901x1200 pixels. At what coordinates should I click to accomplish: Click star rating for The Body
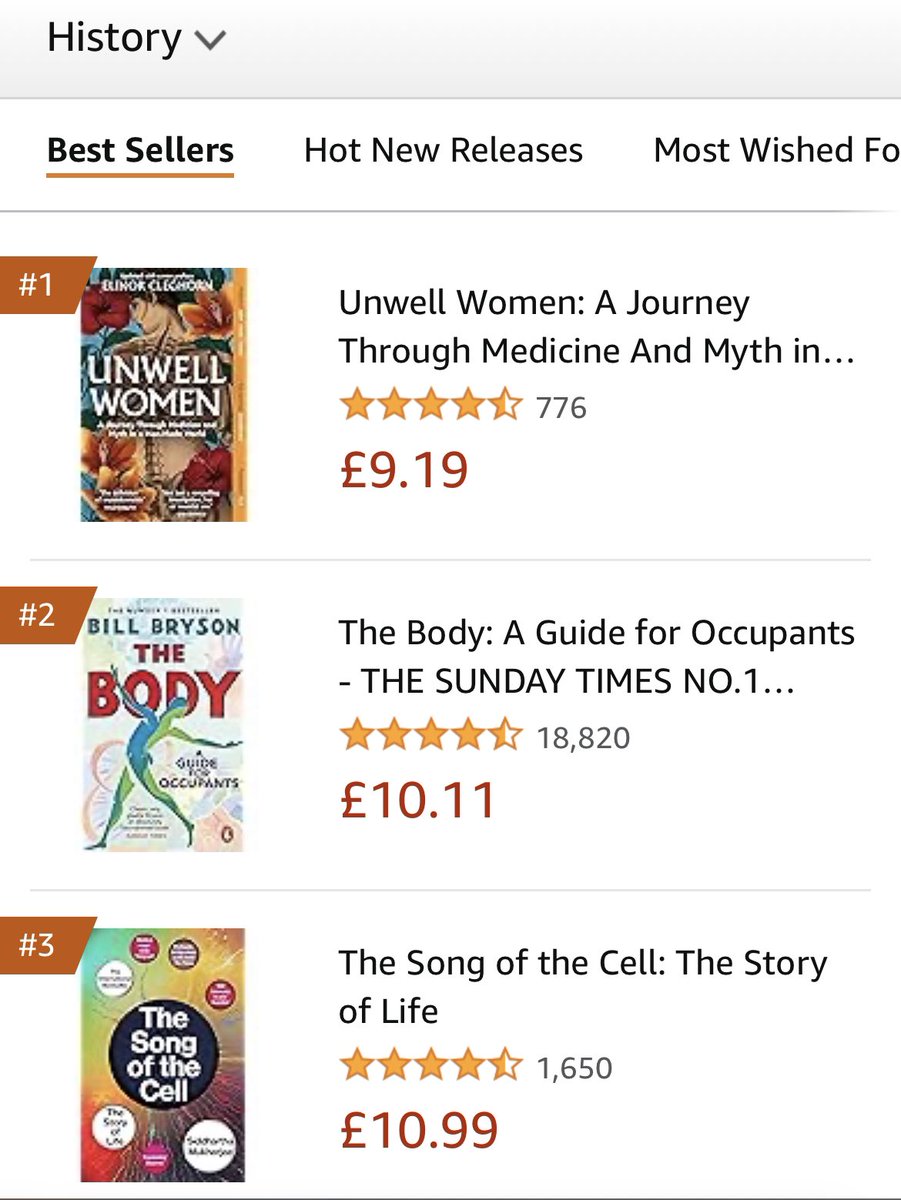[431, 737]
